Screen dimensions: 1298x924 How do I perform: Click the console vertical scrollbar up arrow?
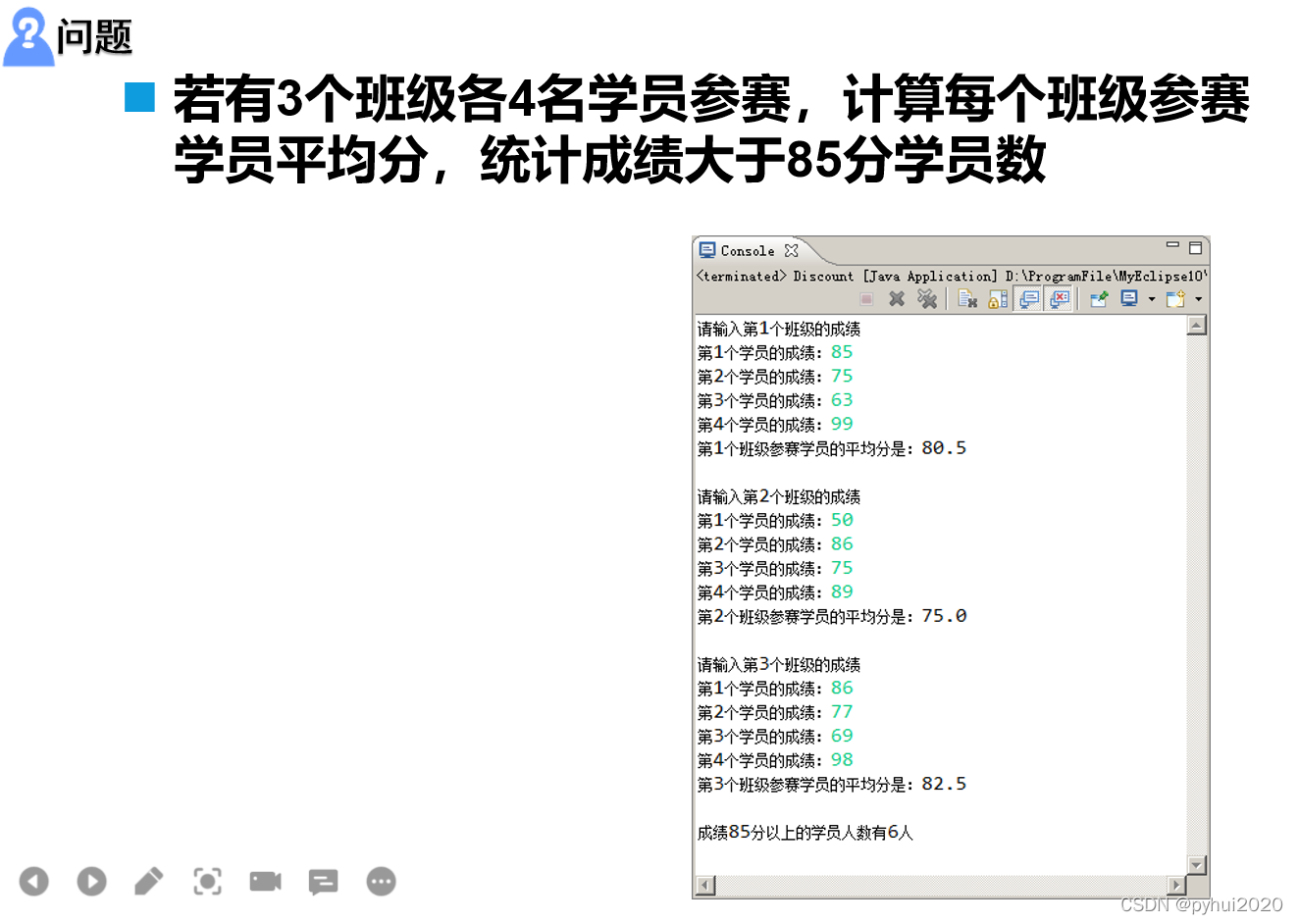(1196, 326)
